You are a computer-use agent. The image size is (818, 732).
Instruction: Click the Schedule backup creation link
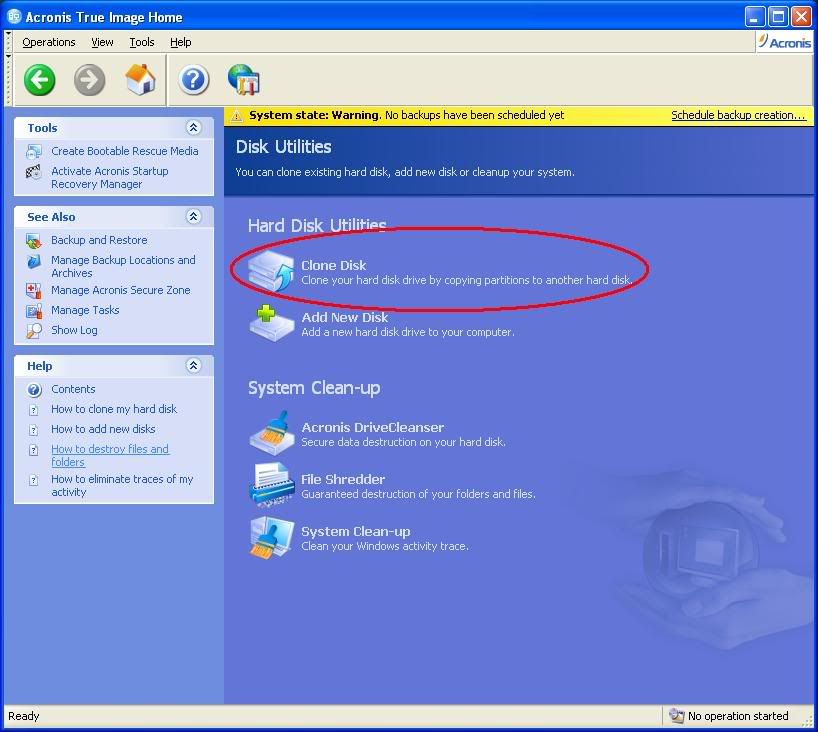(738, 115)
